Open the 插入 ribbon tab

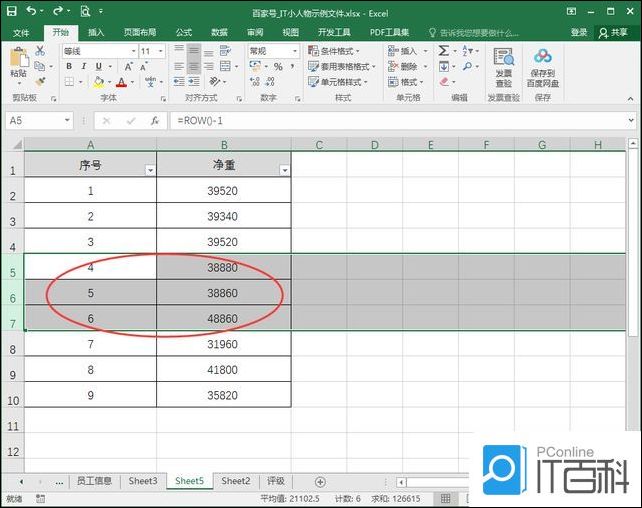pos(96,32)
